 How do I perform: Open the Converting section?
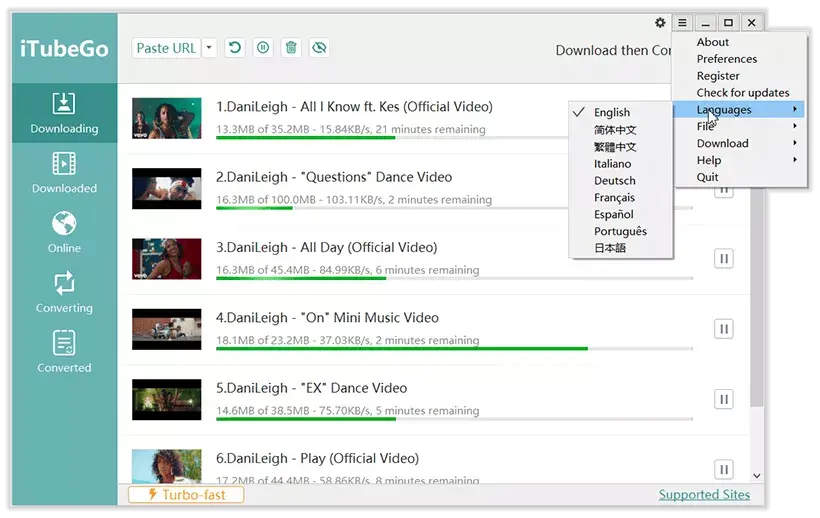(64, 292)
